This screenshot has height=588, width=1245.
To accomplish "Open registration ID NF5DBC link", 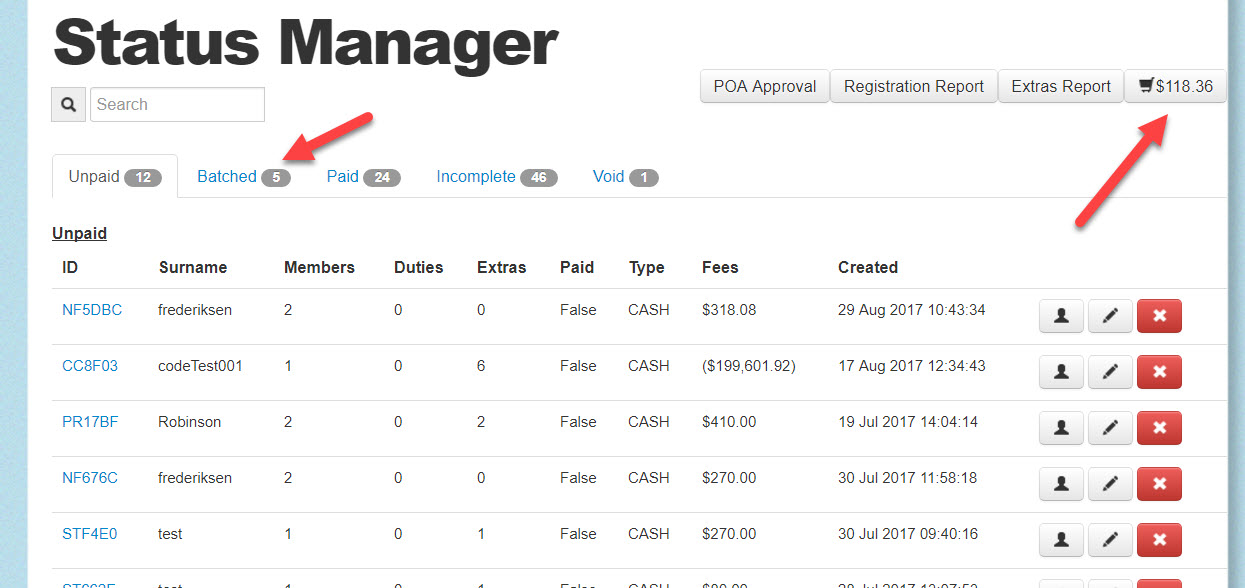I will (x=92, y=310).
